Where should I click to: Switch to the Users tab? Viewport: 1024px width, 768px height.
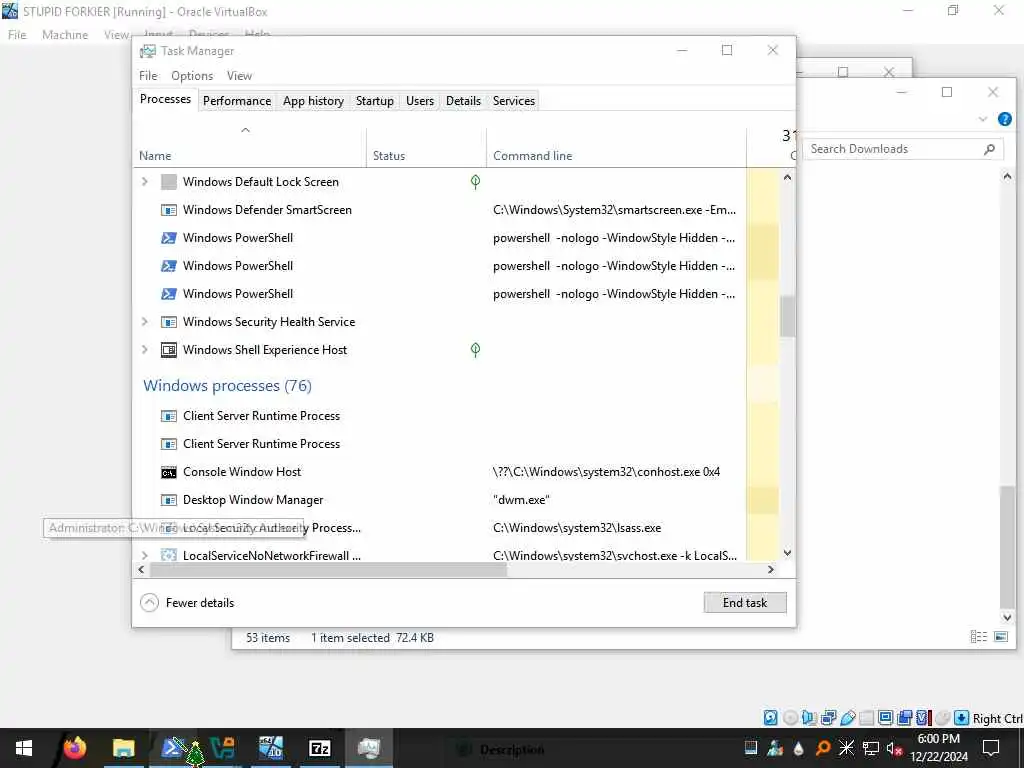click(420, 101)
